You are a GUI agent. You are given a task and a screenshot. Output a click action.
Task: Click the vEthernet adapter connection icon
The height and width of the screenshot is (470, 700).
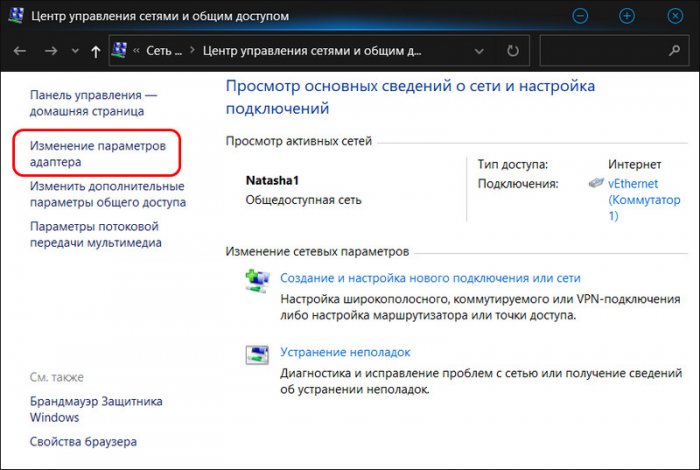coord(596,183)
